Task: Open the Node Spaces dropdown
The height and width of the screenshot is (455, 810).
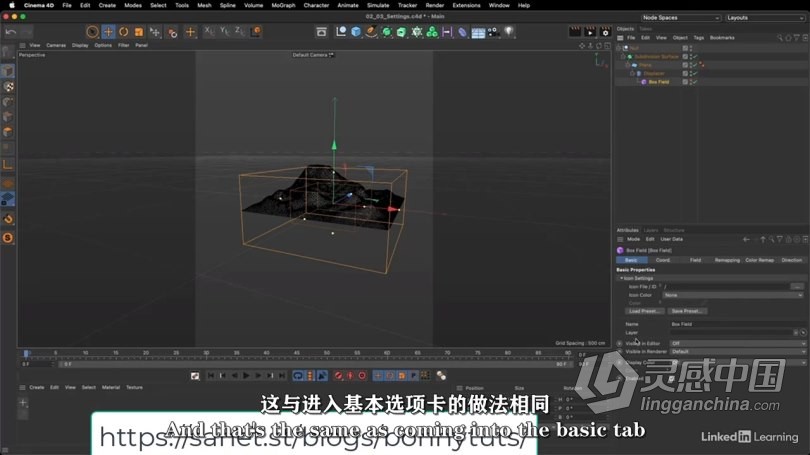Action: 681,18
